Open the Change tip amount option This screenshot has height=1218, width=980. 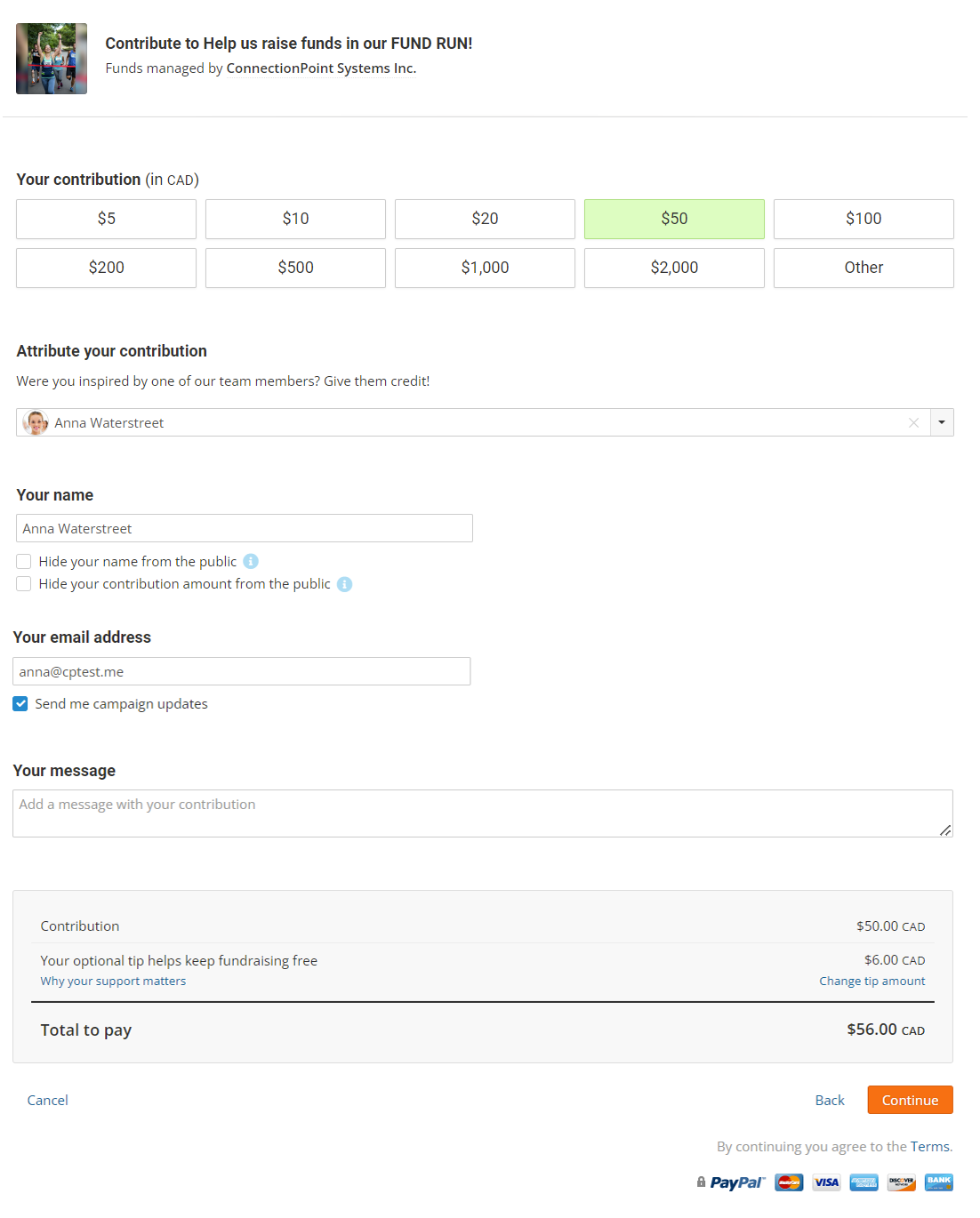coord(872,982)
